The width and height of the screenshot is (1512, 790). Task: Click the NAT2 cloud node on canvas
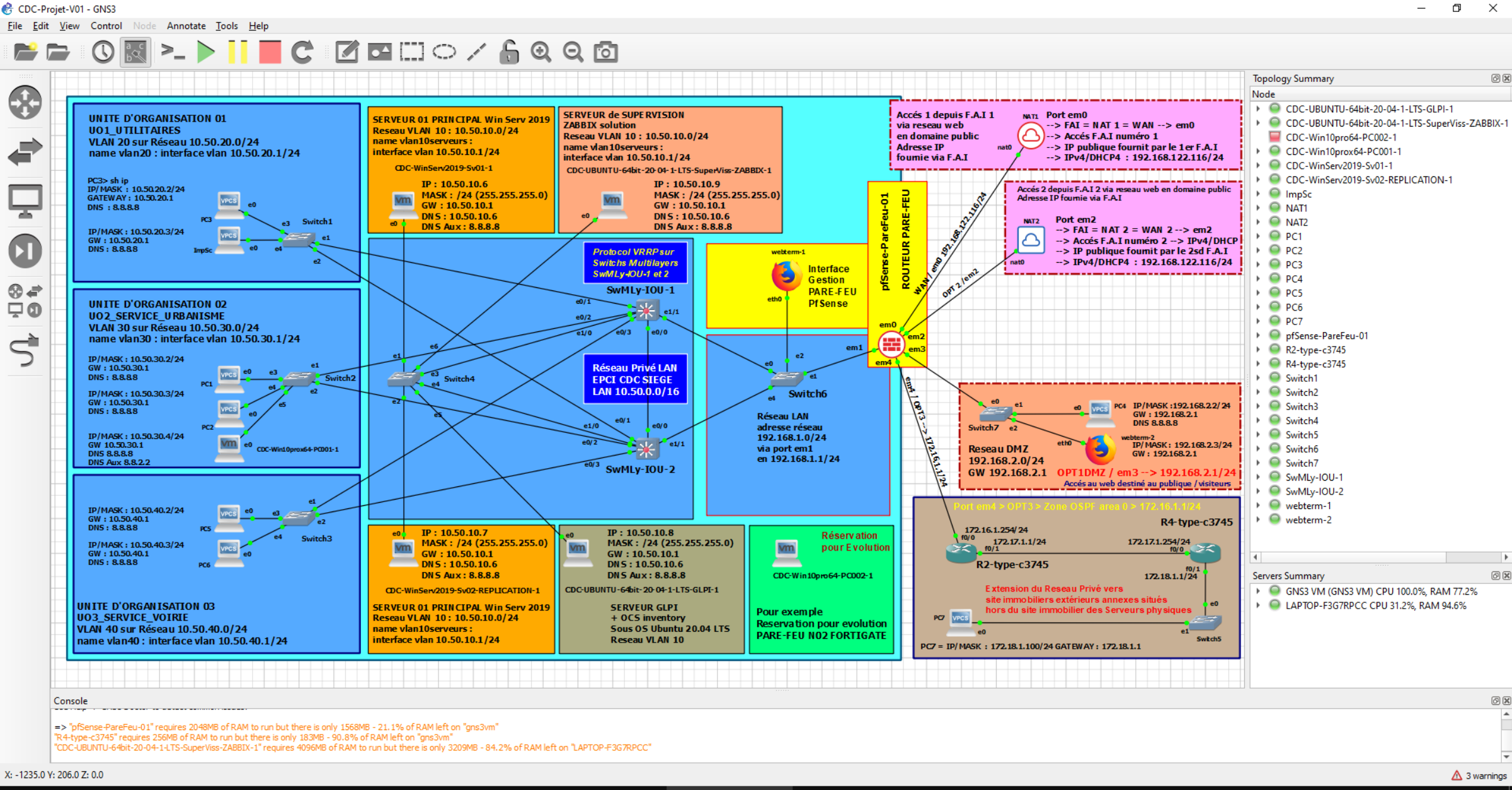coord(1031,240)
